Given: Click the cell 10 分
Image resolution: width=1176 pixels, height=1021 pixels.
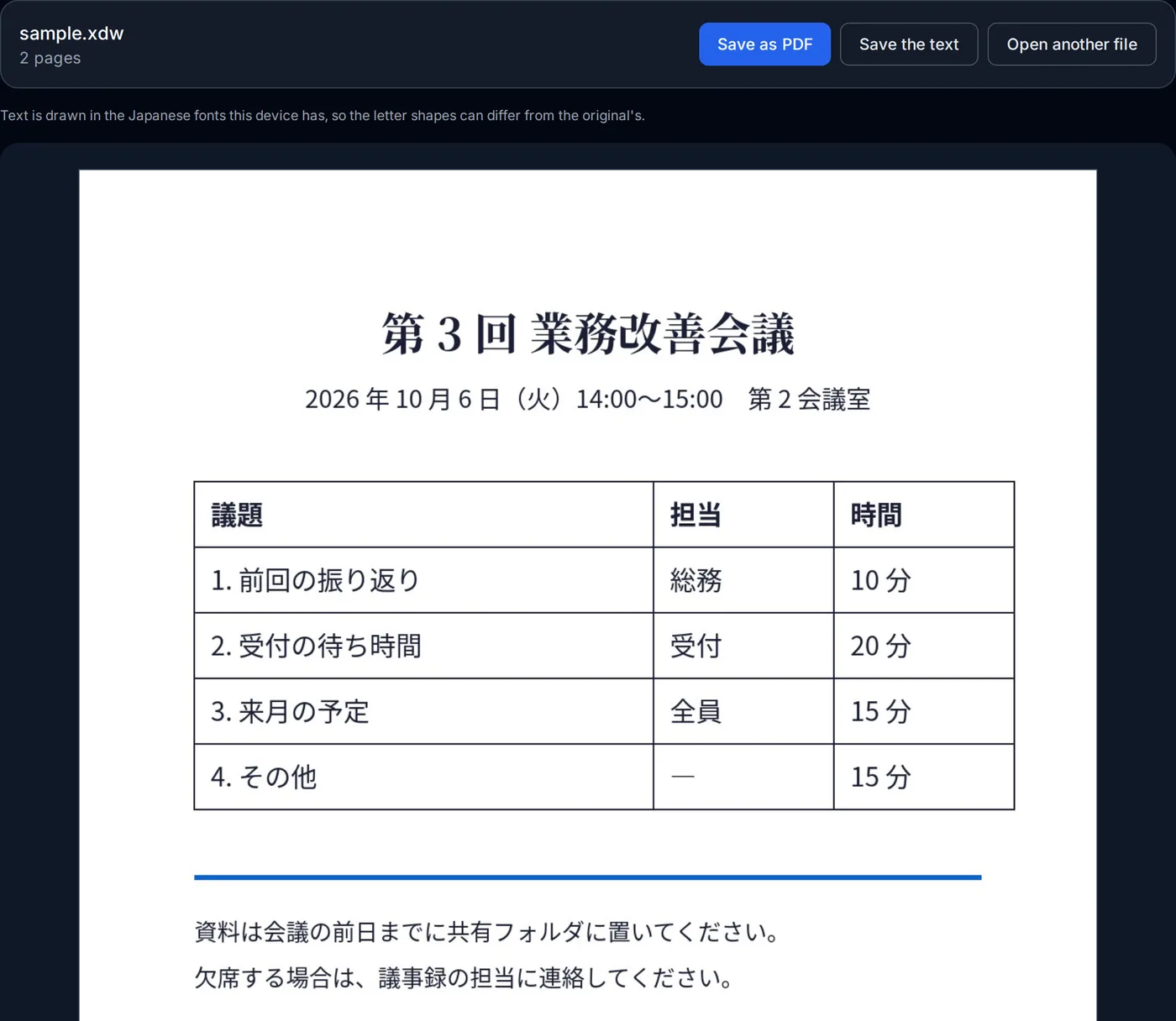Looking at the screenshot, I should [924, 580].
